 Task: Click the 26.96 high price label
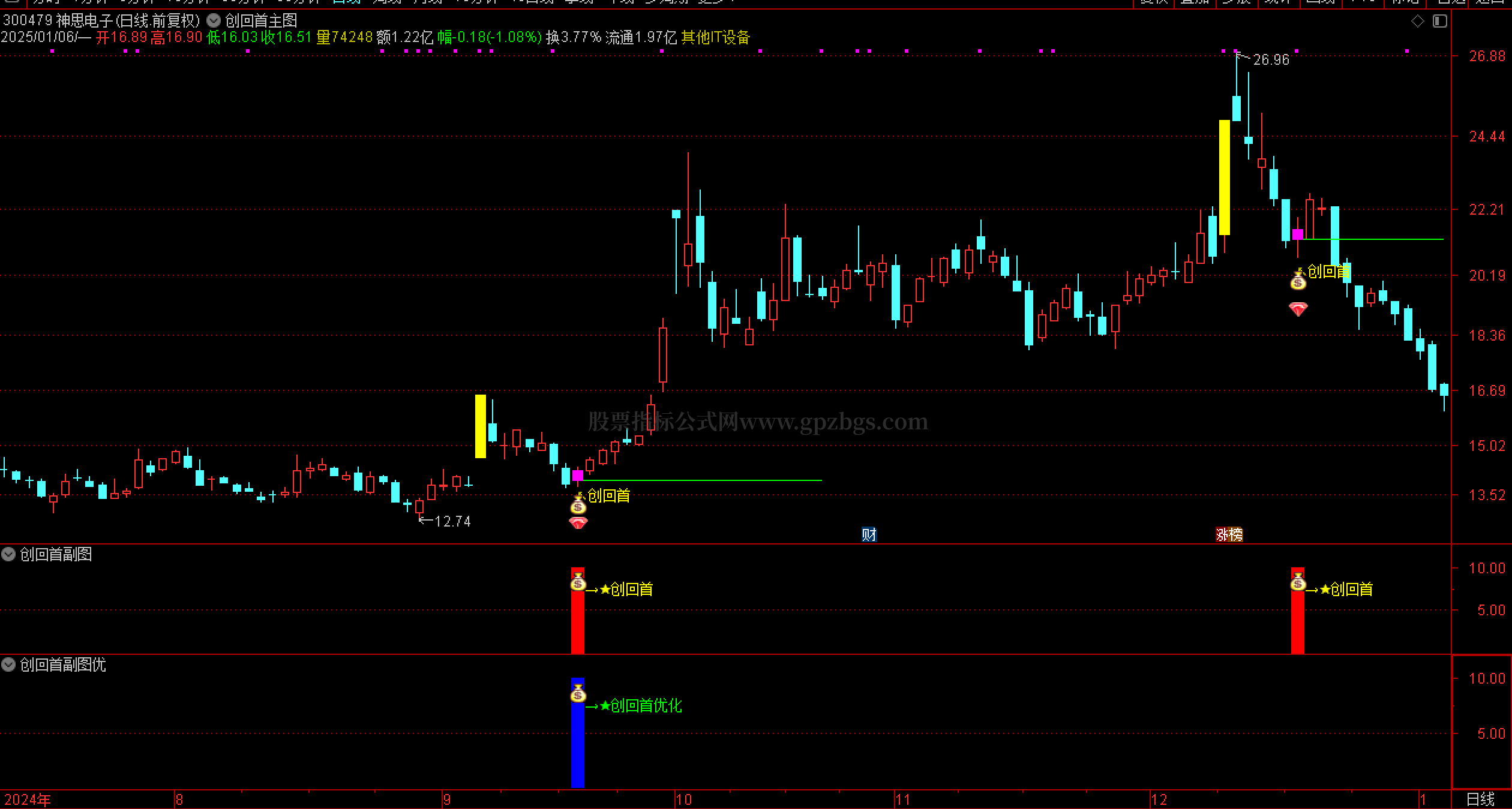[x=1271, y=60]
